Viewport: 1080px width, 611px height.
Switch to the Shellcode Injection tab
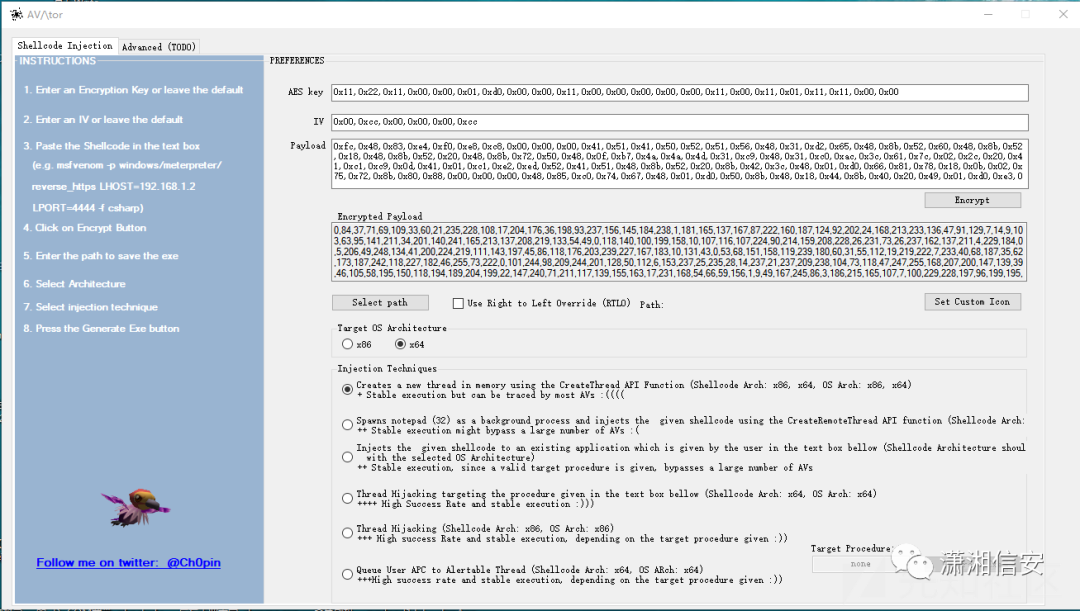pyautogui.click(x=65, y=45)
